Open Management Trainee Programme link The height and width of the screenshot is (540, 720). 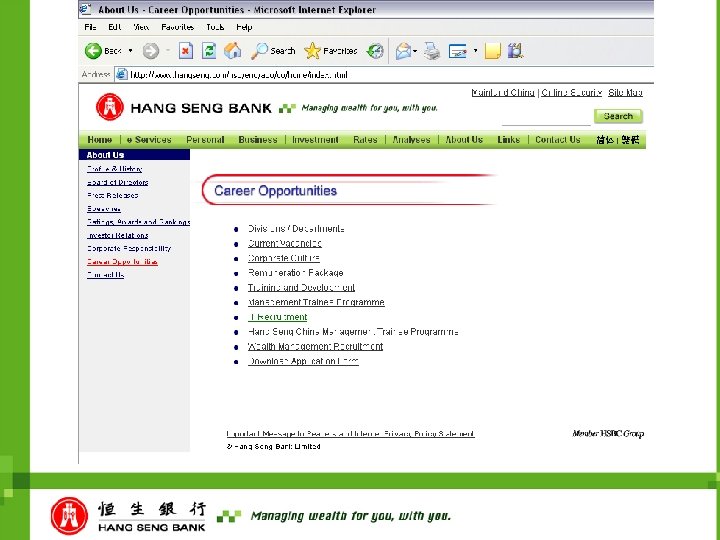[316, 302]
